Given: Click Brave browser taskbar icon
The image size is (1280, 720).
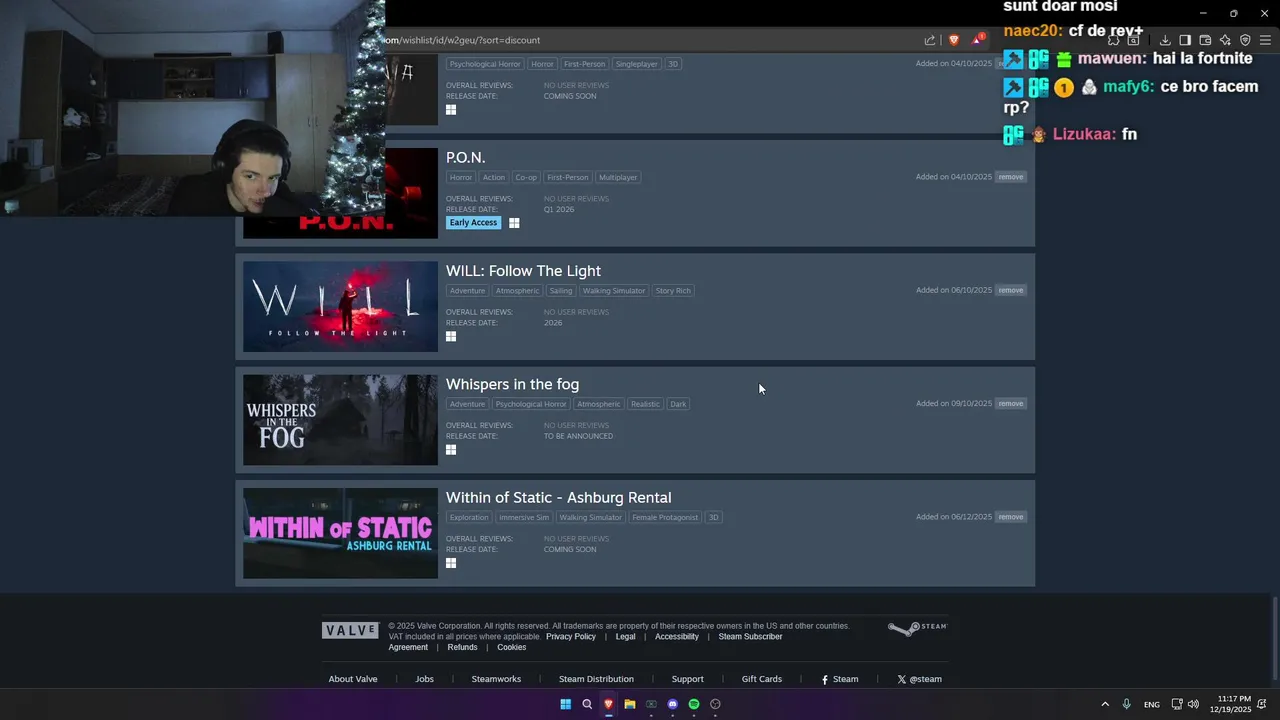Looking at the screenshot, I should (x=608, y=704).
